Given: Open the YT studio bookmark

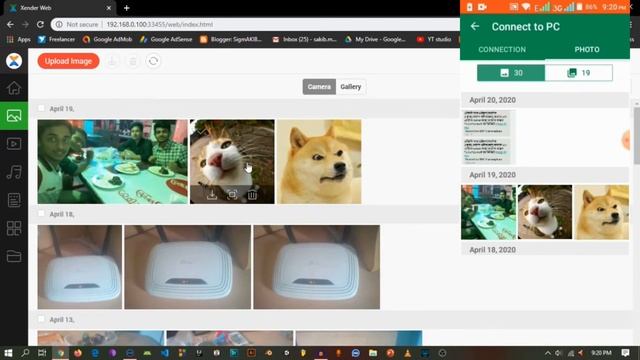Looking at the screenshot, I should click(433, 39).
